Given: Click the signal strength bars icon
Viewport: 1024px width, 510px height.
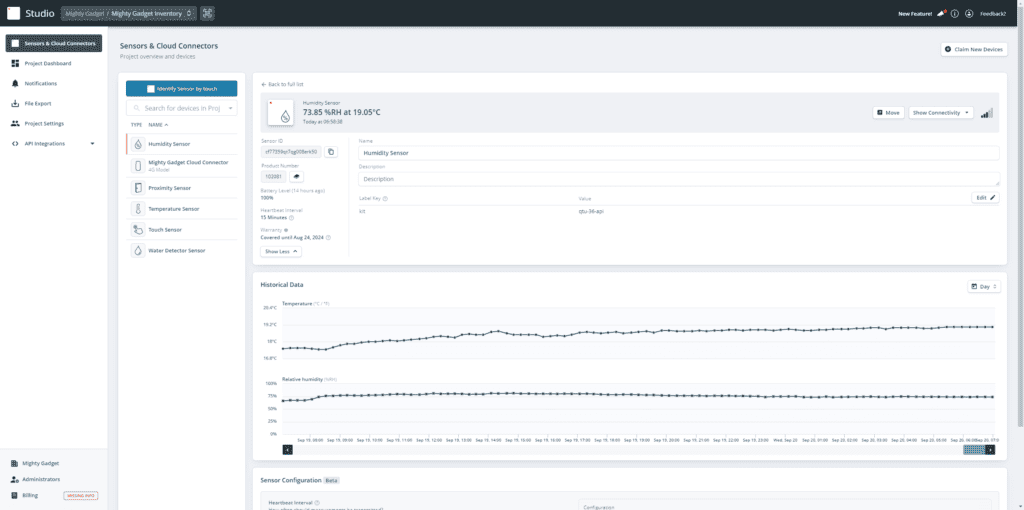Looking at the screenshot, I should [x=987, y=113].
